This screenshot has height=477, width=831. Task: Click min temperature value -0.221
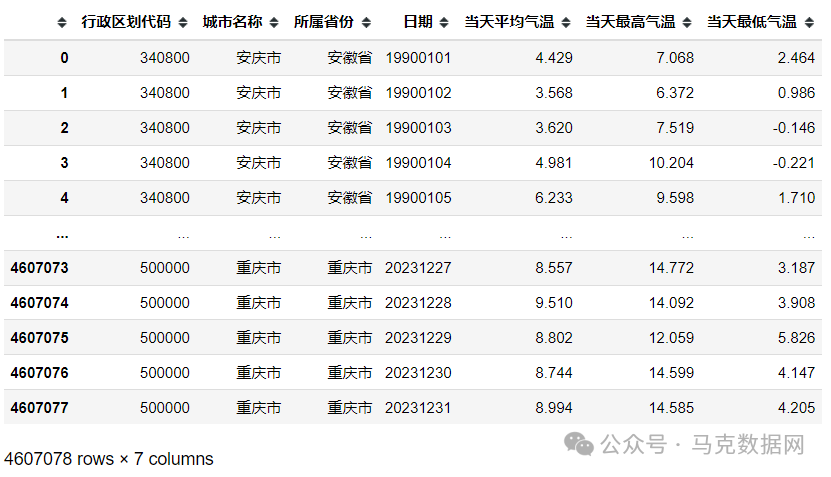[x=794, y=163]
